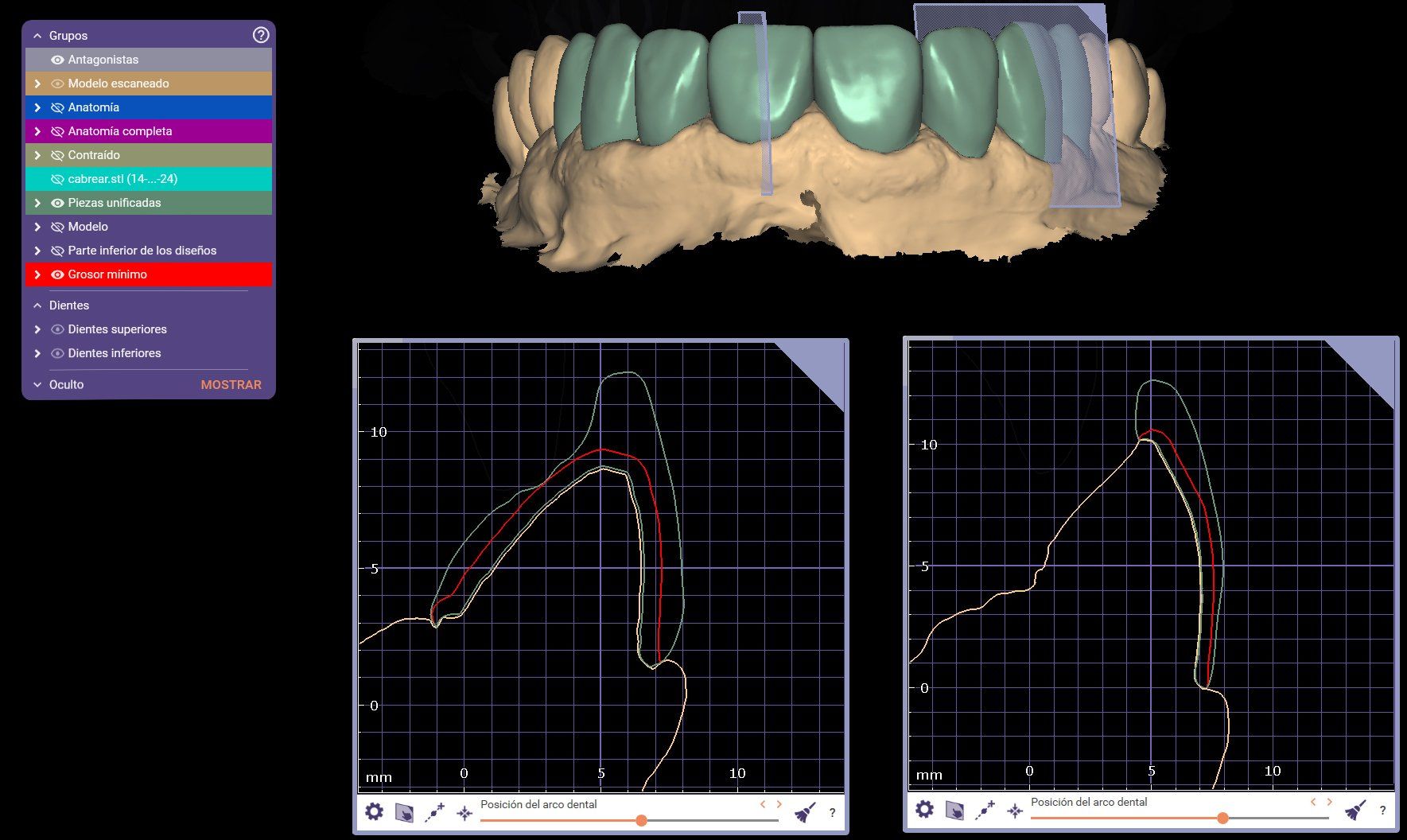Open settings gear in left cross-section view
This screenshot has height=840, width=1407.
[x=374, y=812]
